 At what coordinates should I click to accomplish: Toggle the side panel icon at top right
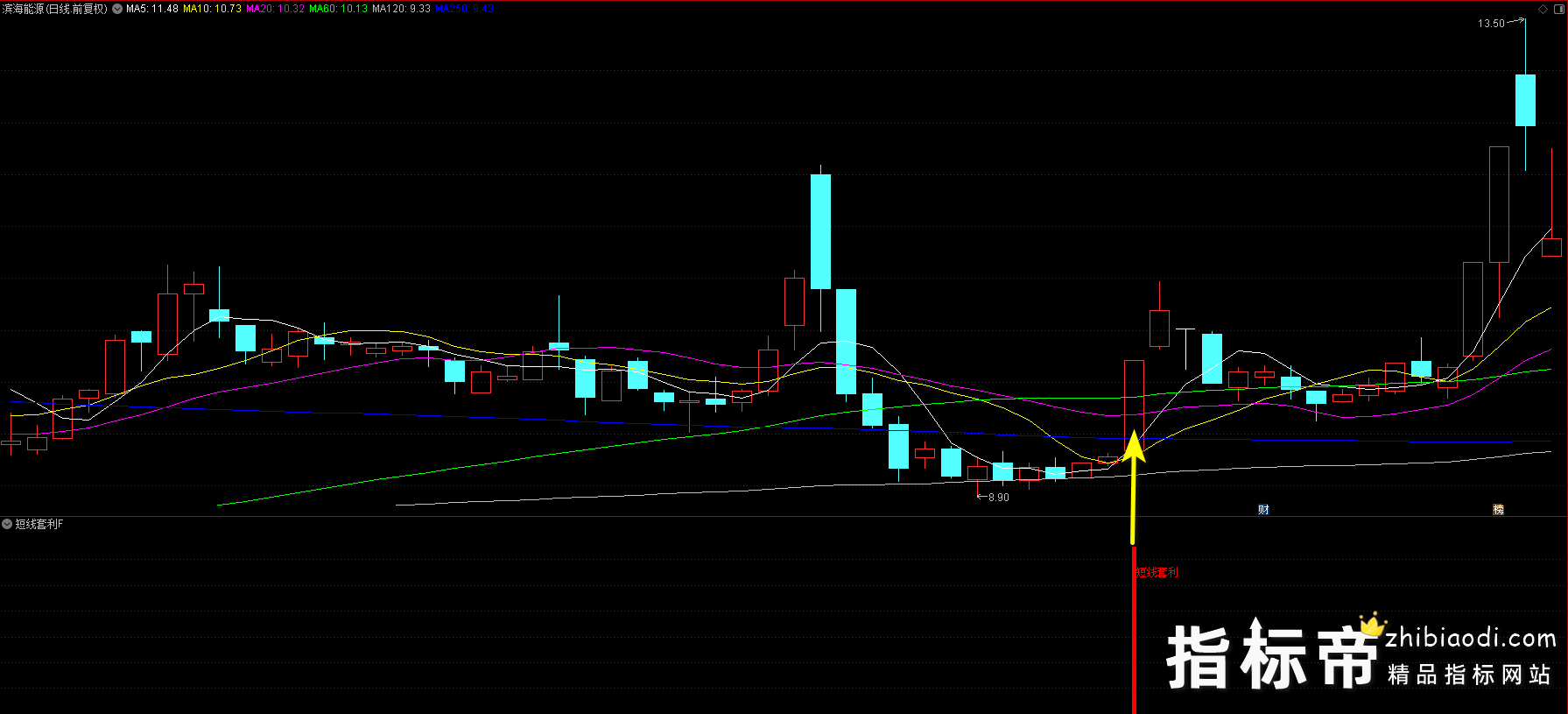point(1559,9)
